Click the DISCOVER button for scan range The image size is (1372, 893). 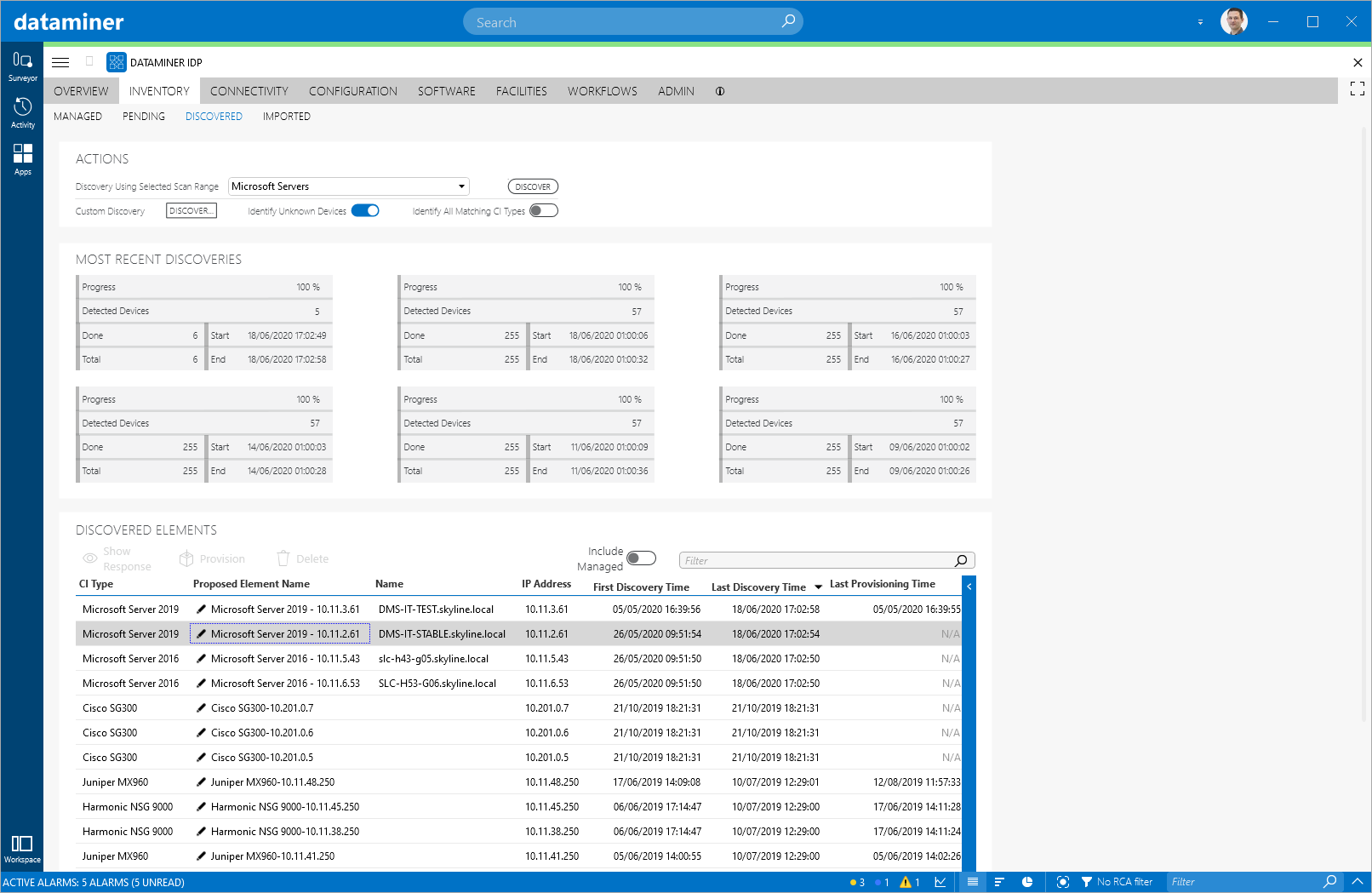coord(533,186)
